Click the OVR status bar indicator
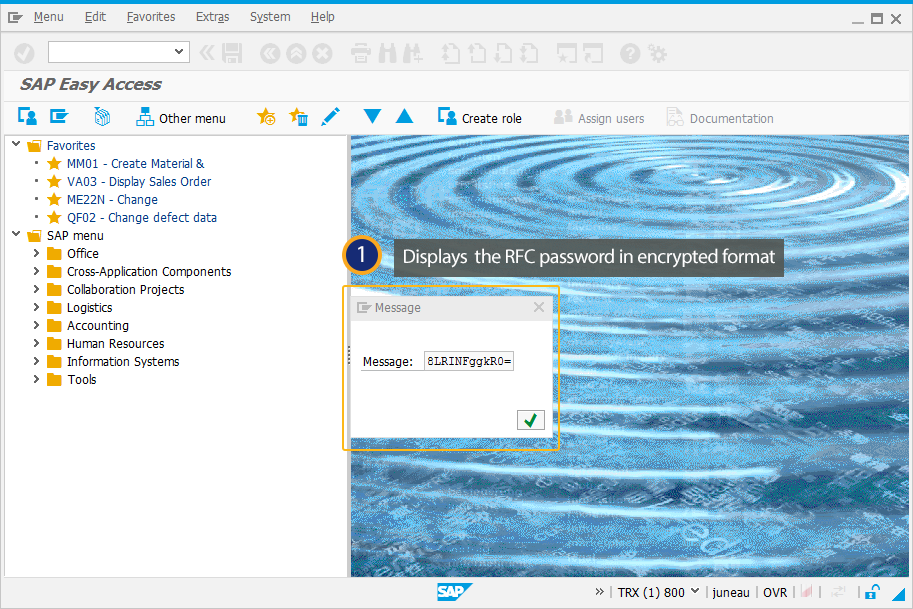The image size is (913, 609). [775, 592]
